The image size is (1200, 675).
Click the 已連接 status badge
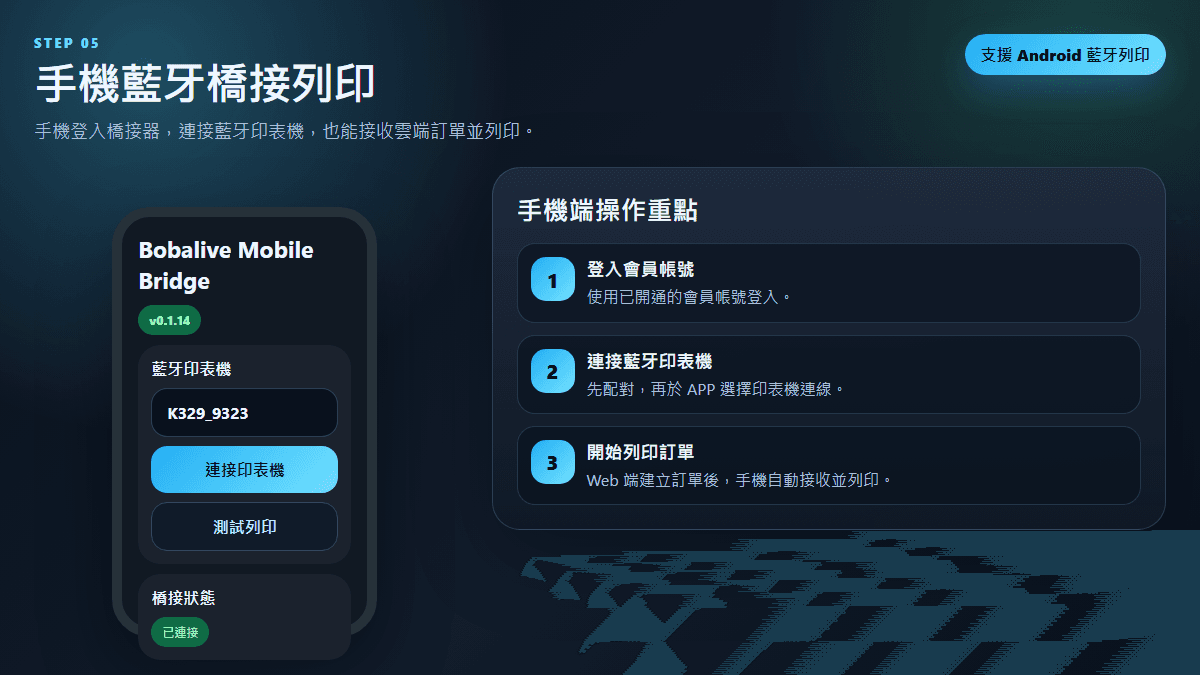click(180, 632)
